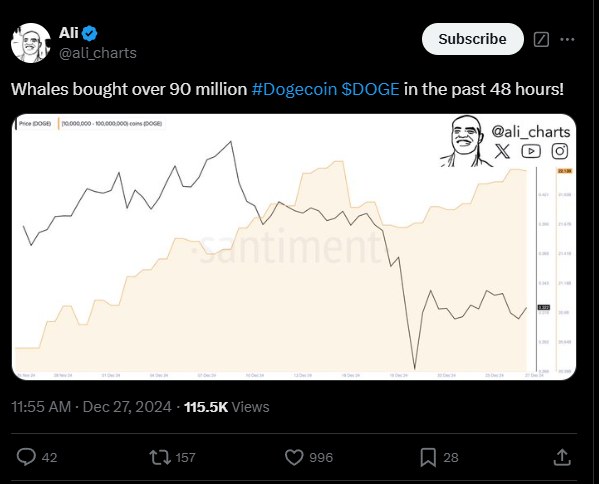Open the $DOGE cashtag link
599x484 pixels.
pos(370,89)
